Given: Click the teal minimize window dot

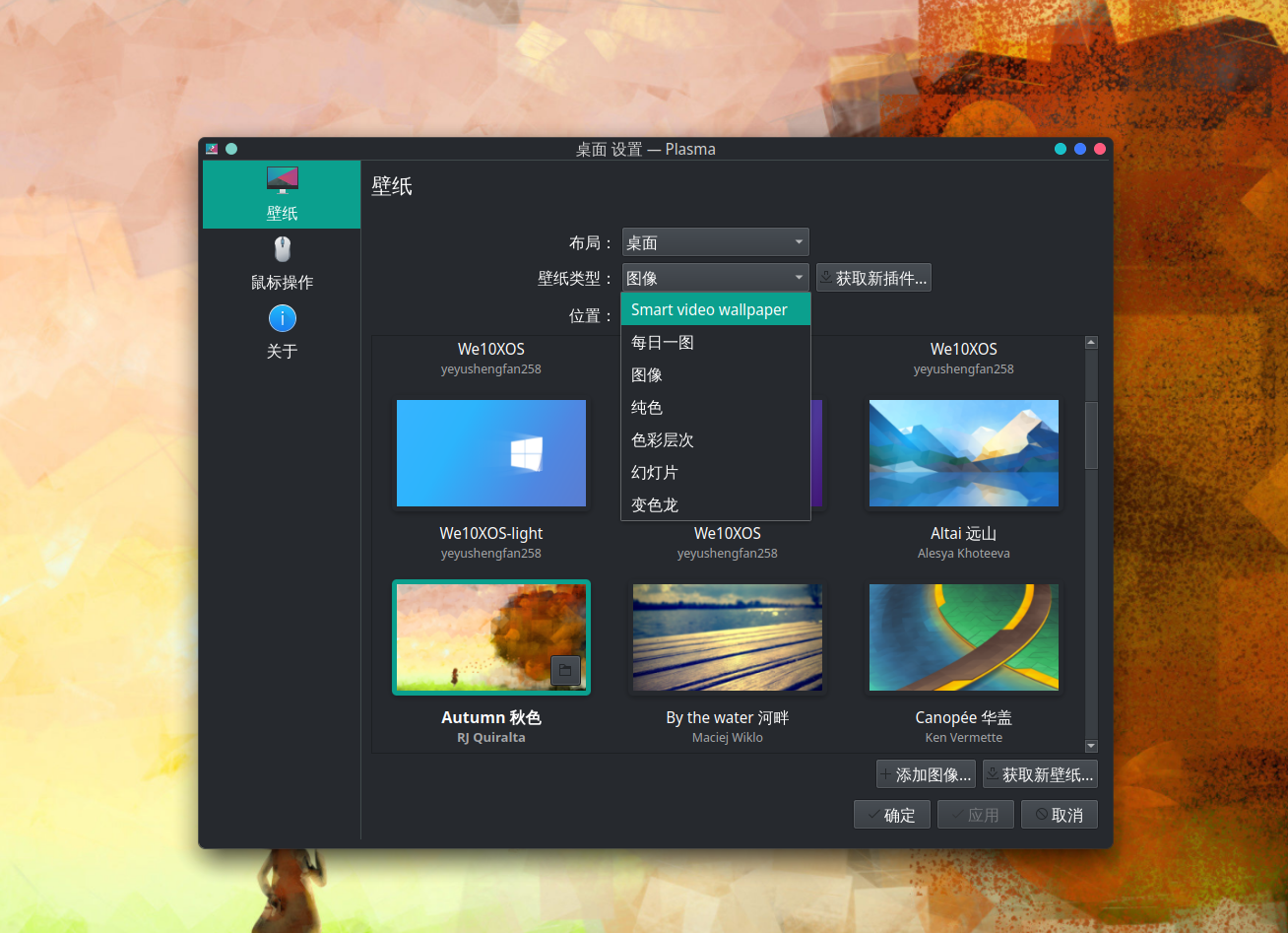Looking at the screenshot, I should [1061, 149].
